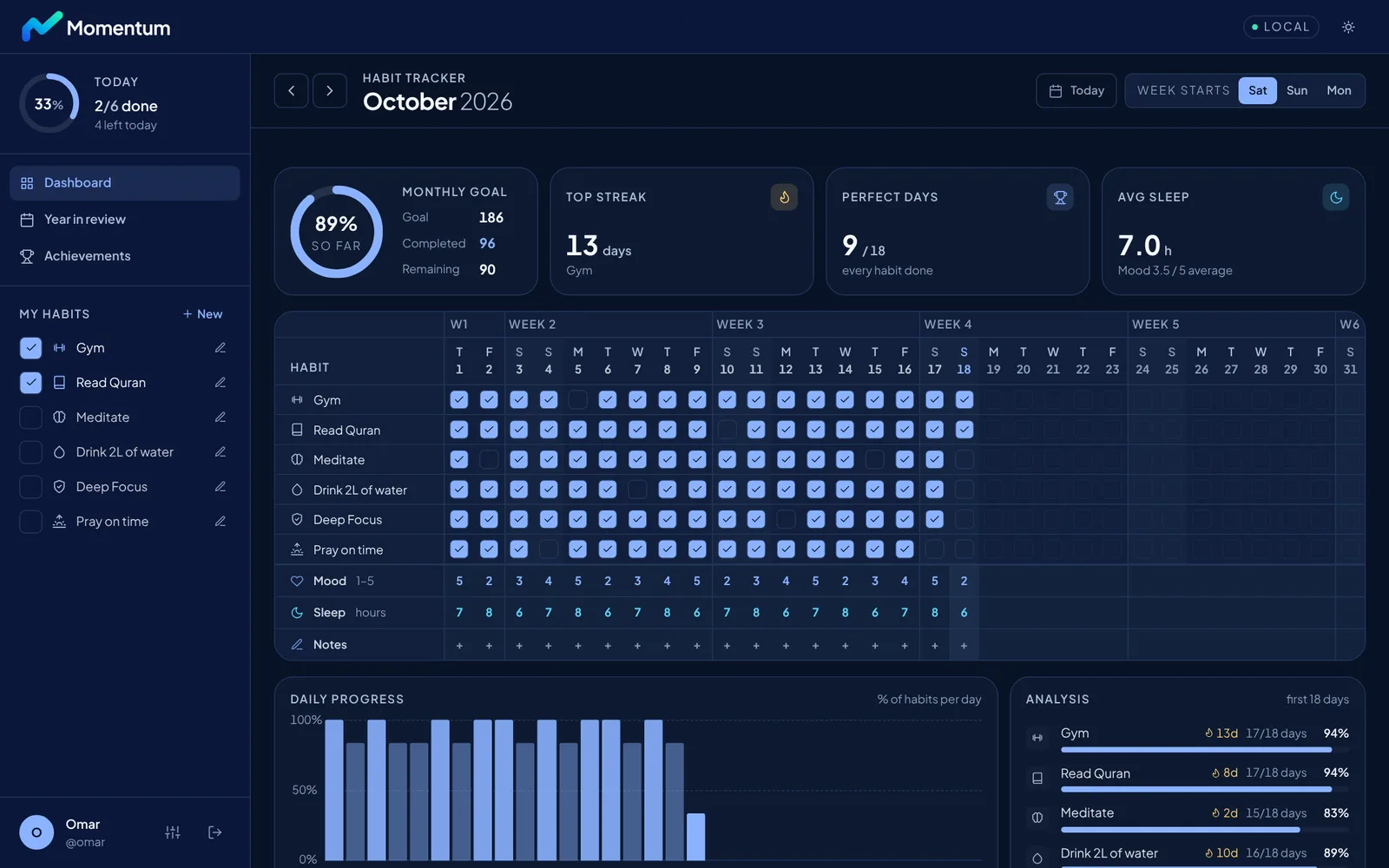Click the Read Quran book icon in the Analysis panel
Image resolution: width=1389 pixels, height=868 pixels.
click(1037, 778)
